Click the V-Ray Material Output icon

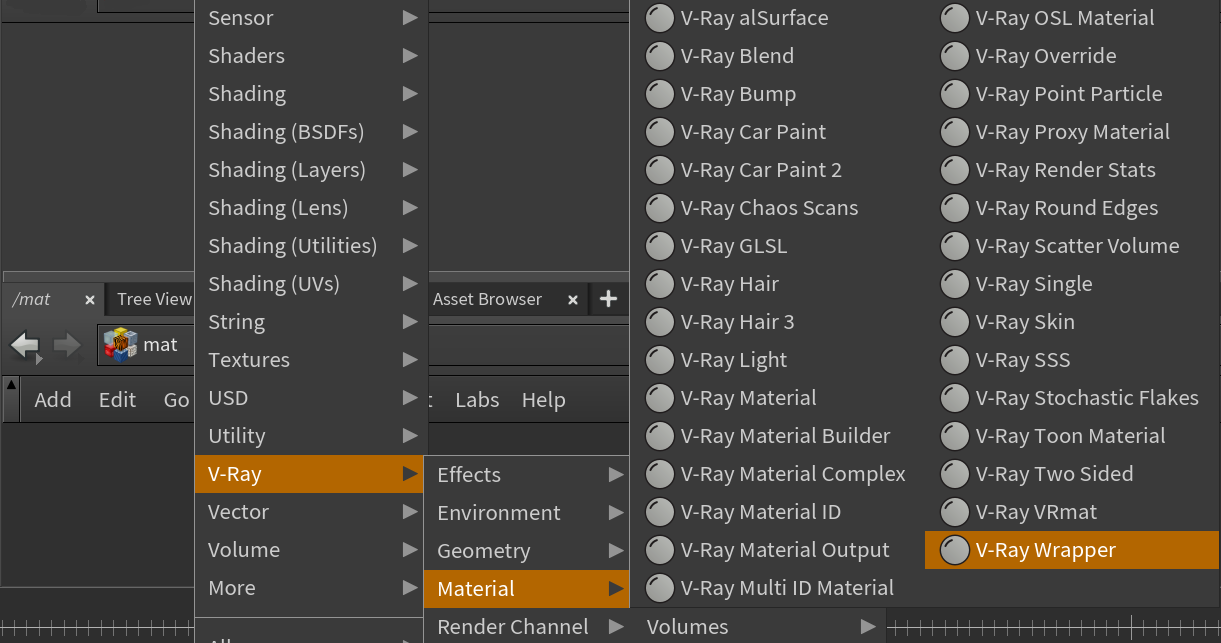pos(659,550)
